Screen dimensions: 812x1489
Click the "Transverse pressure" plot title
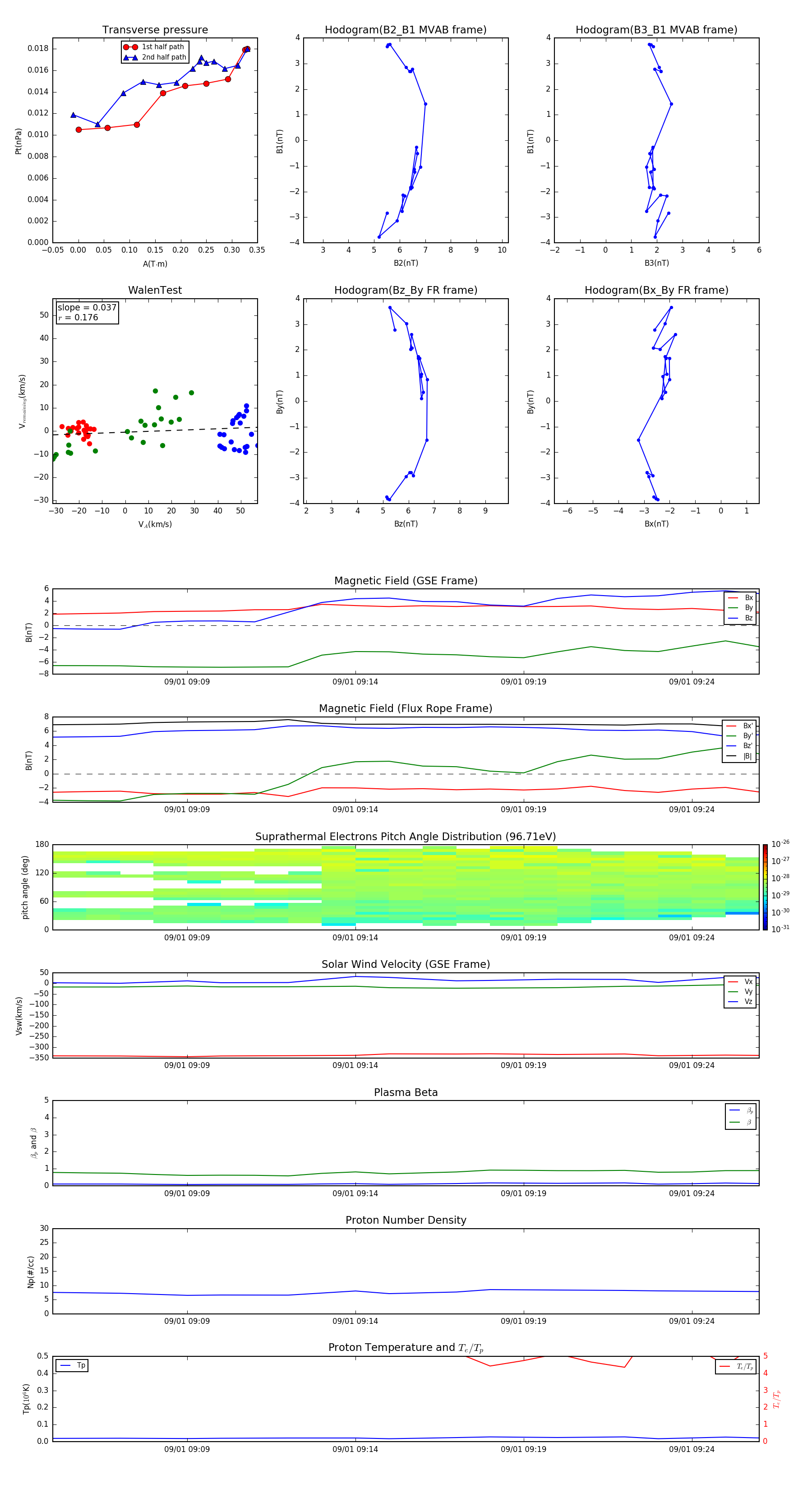pyautogui.click(x=155, y=30)
